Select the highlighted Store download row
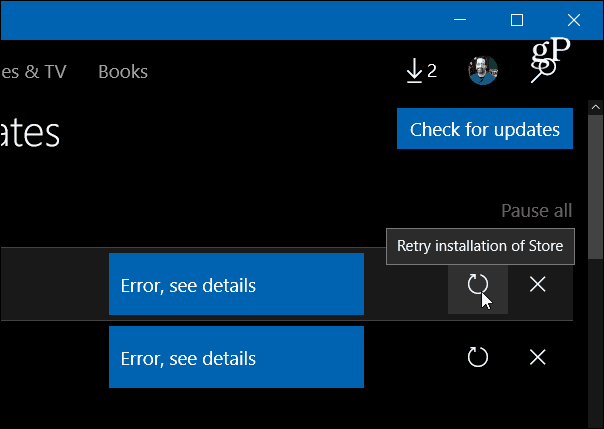 click(287, 284)
